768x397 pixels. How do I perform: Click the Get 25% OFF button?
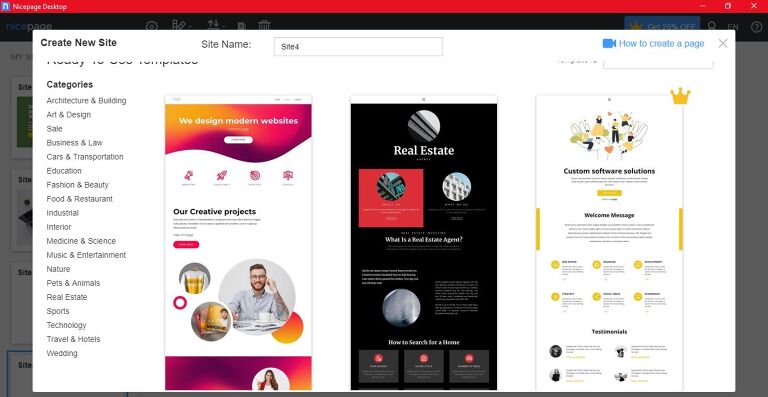pyautogui.click(x=662, y=26)
